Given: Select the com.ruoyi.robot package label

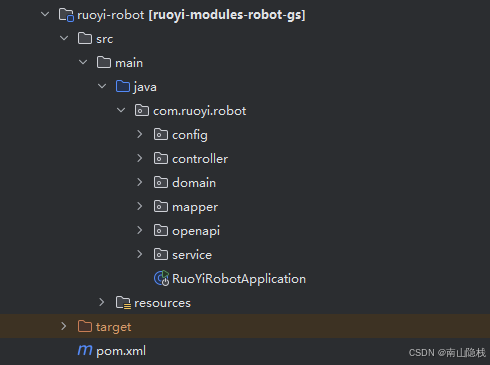Looking at the screenshot, I should [200, 111].
